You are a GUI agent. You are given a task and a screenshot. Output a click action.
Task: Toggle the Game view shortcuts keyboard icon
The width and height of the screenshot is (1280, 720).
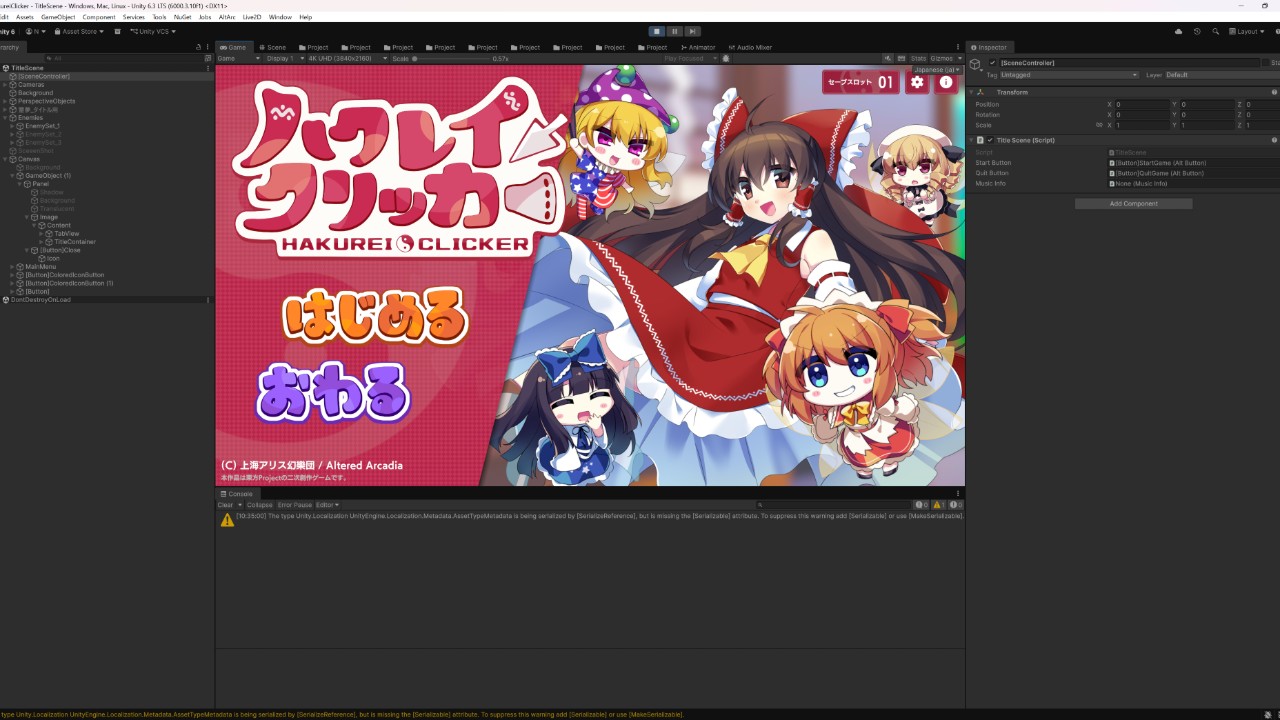900,59
